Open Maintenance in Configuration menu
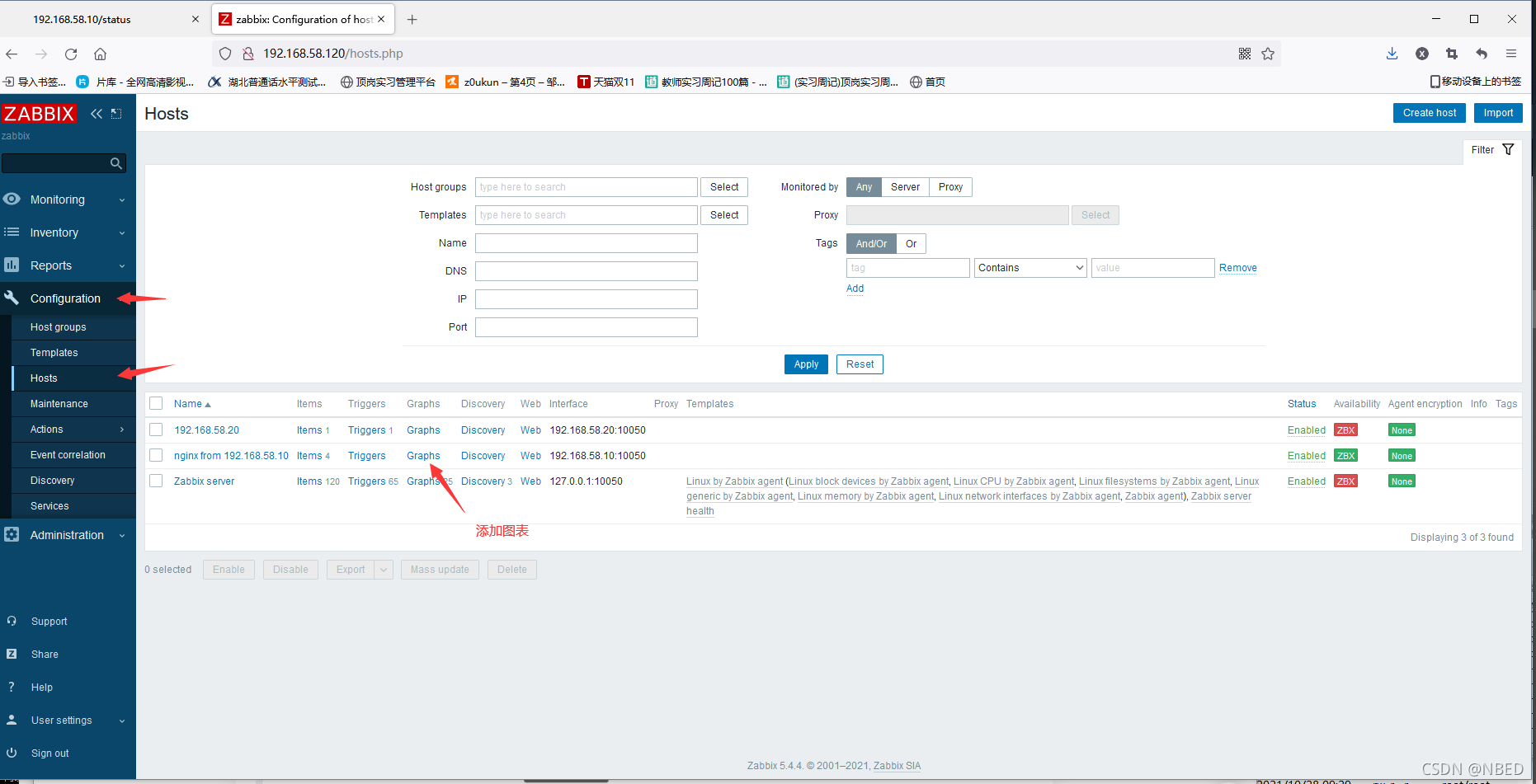Viewport: 1536px width, 784px height. coord(59,404)
